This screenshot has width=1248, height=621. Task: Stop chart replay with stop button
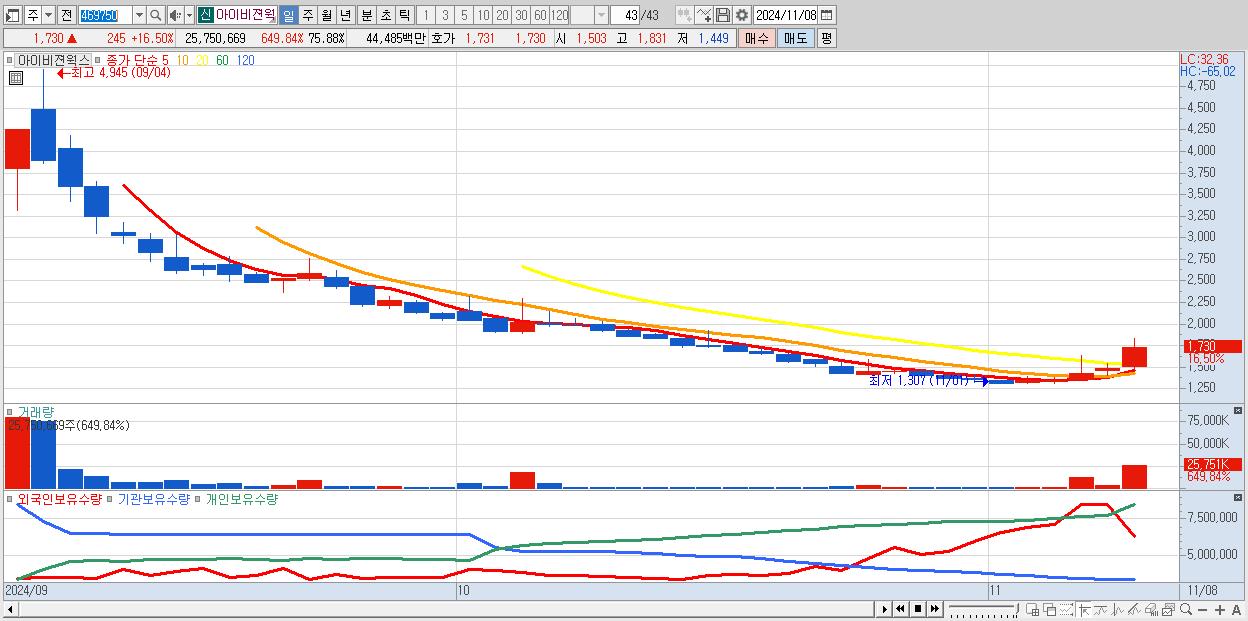tap(918, 609)
